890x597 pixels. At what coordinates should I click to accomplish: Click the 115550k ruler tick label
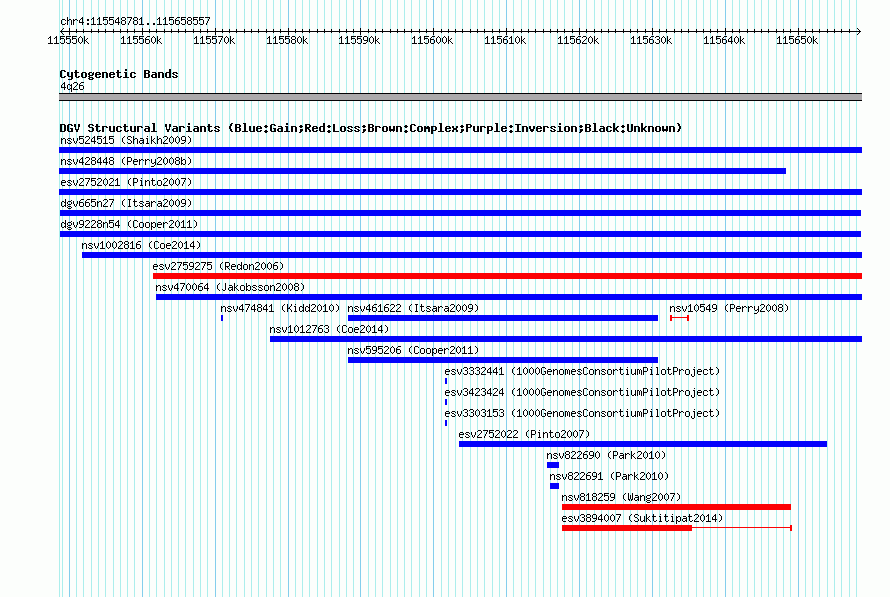click(68, 40)
